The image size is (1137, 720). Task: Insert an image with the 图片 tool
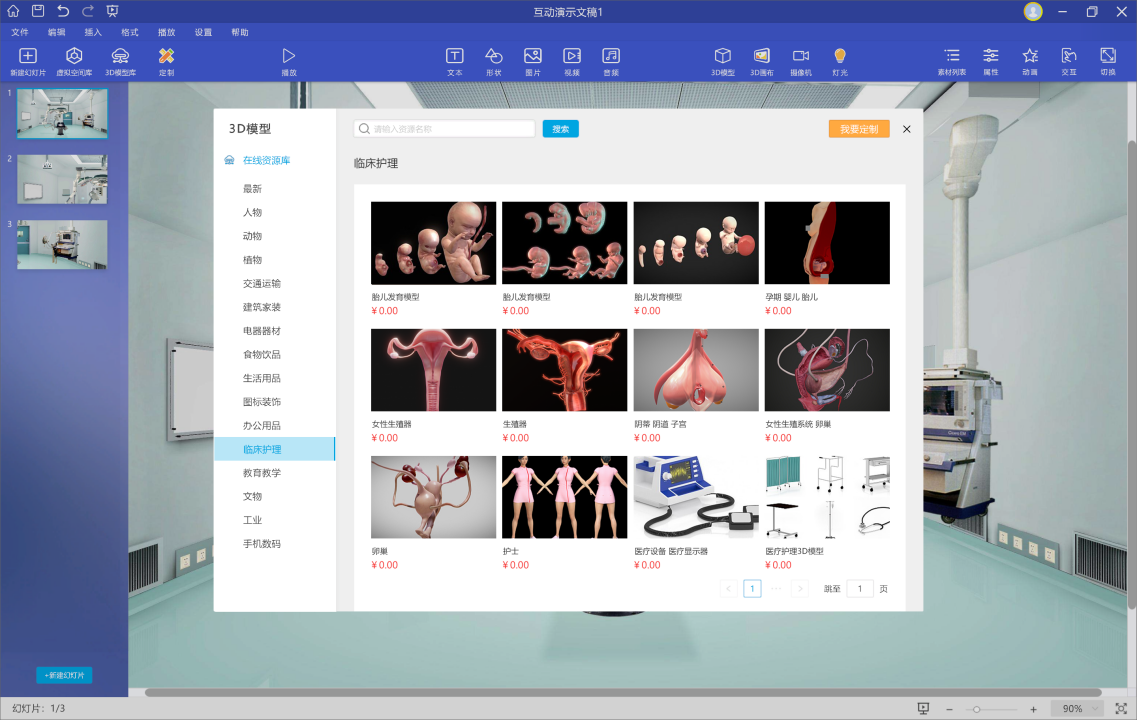point(533,61)
